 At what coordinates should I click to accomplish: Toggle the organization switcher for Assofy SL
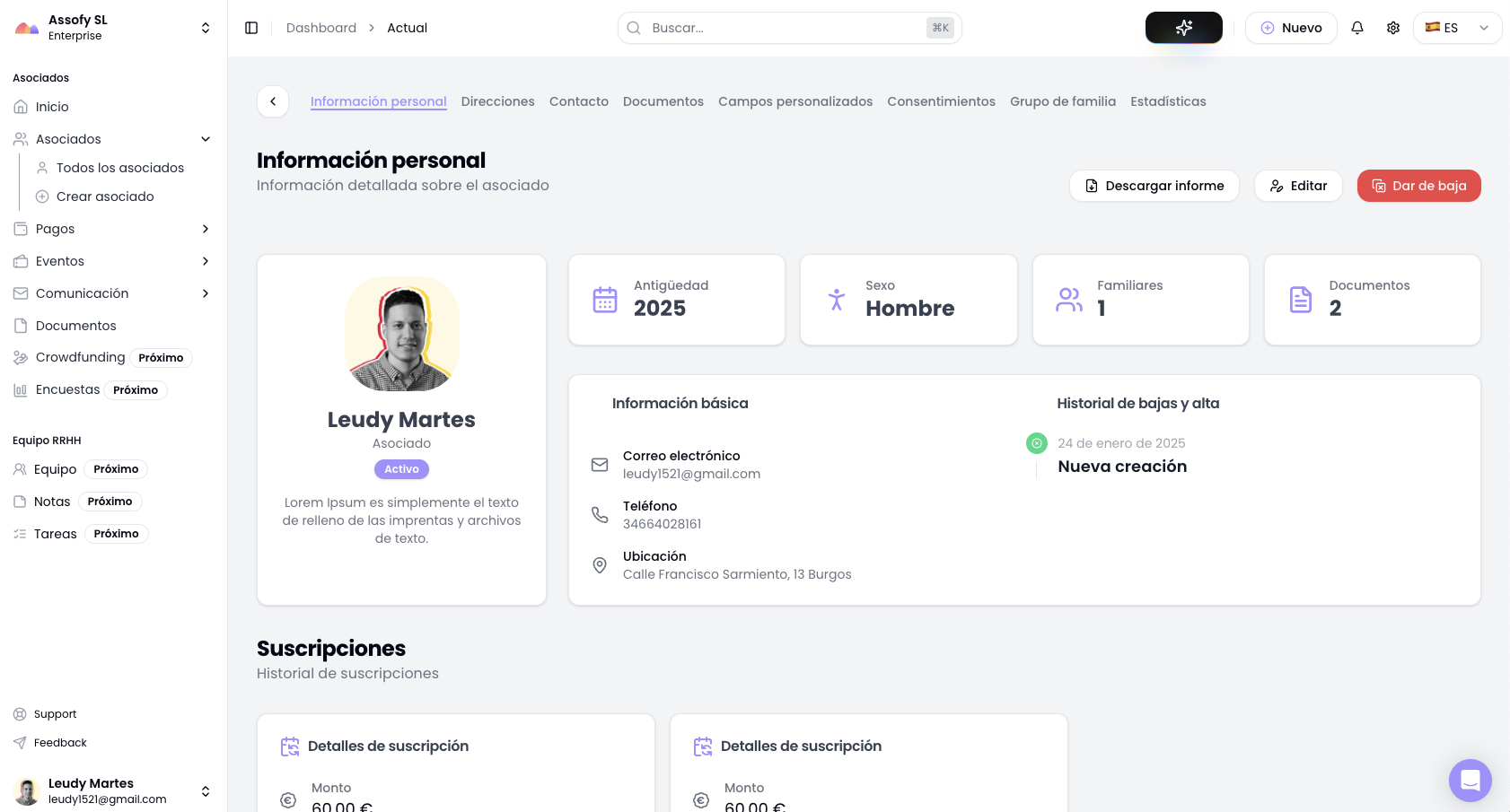pos(205,28)
